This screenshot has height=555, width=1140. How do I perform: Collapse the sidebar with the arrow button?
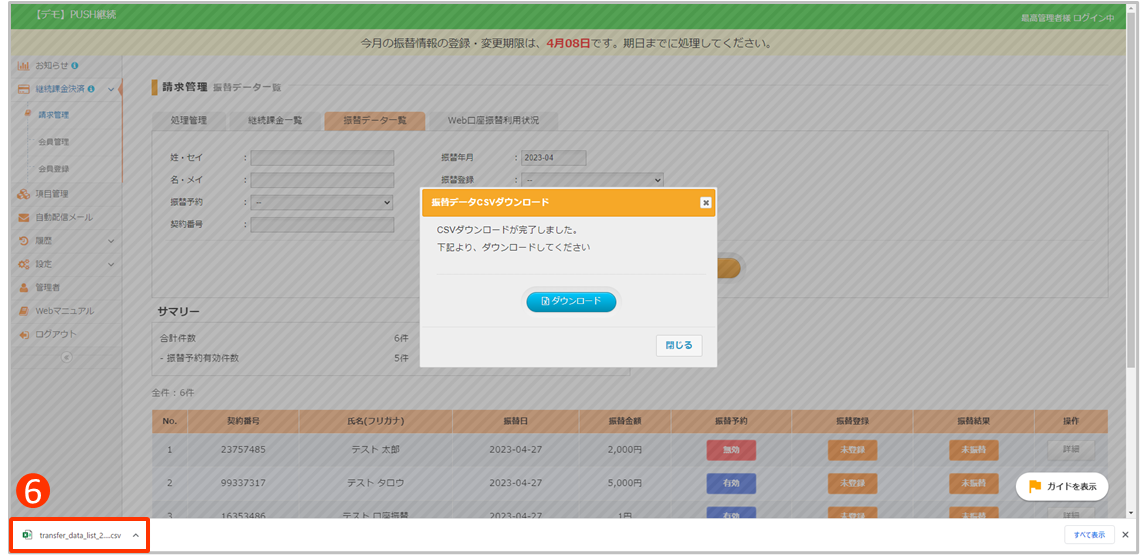(67, 357)
